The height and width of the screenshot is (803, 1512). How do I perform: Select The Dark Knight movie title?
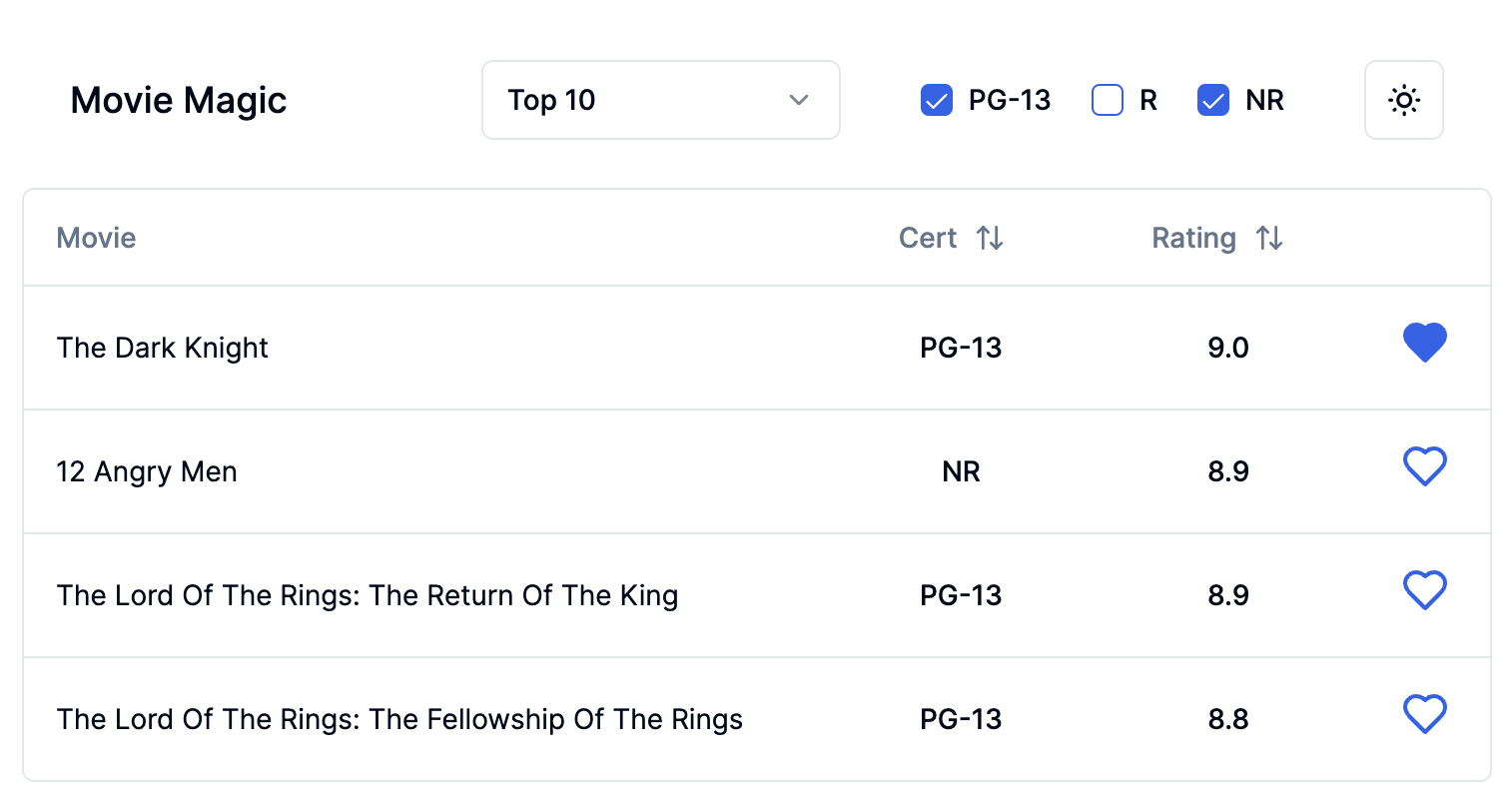[x=163, y=348]
